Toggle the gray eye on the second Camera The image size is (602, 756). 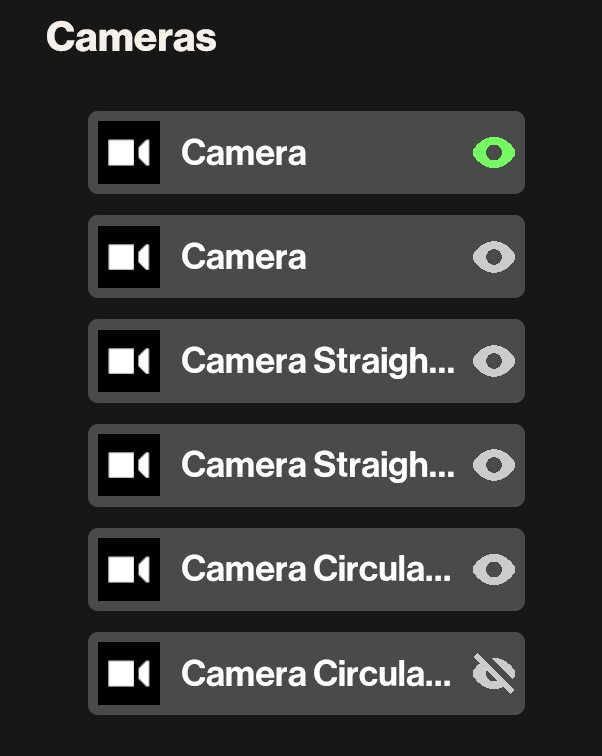[x=494, y=257]
